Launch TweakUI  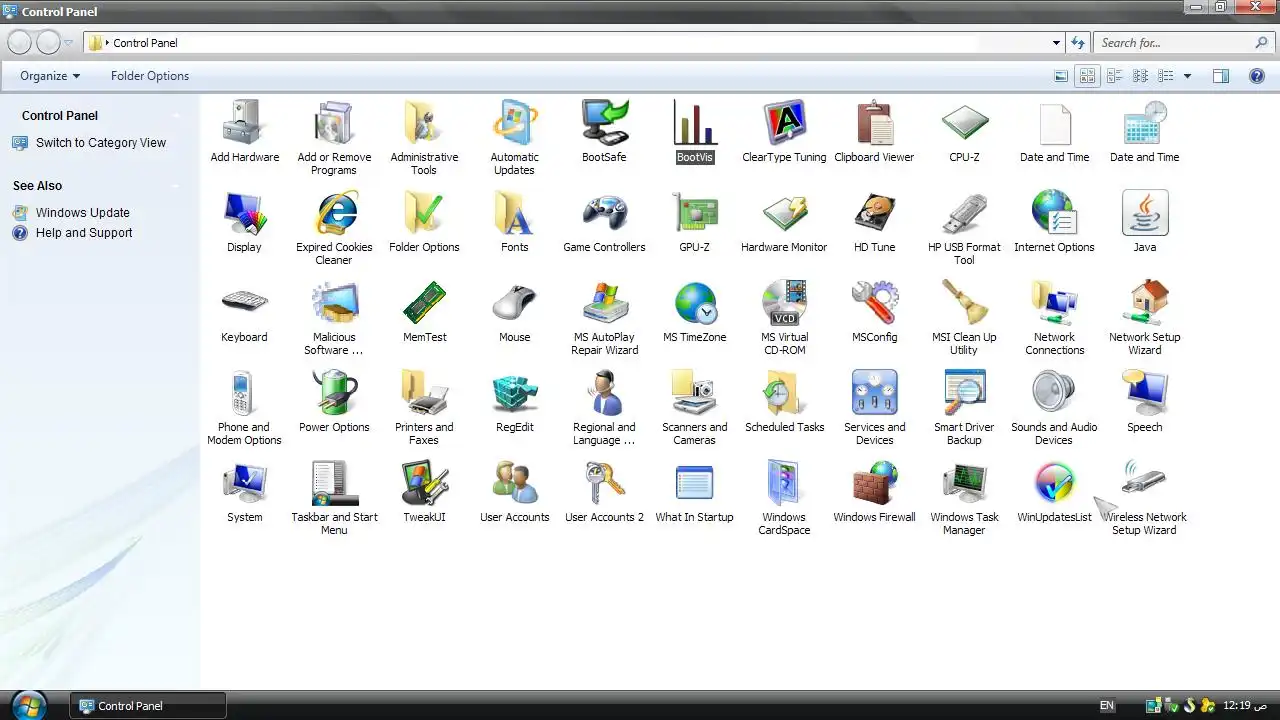pos(424,492)
